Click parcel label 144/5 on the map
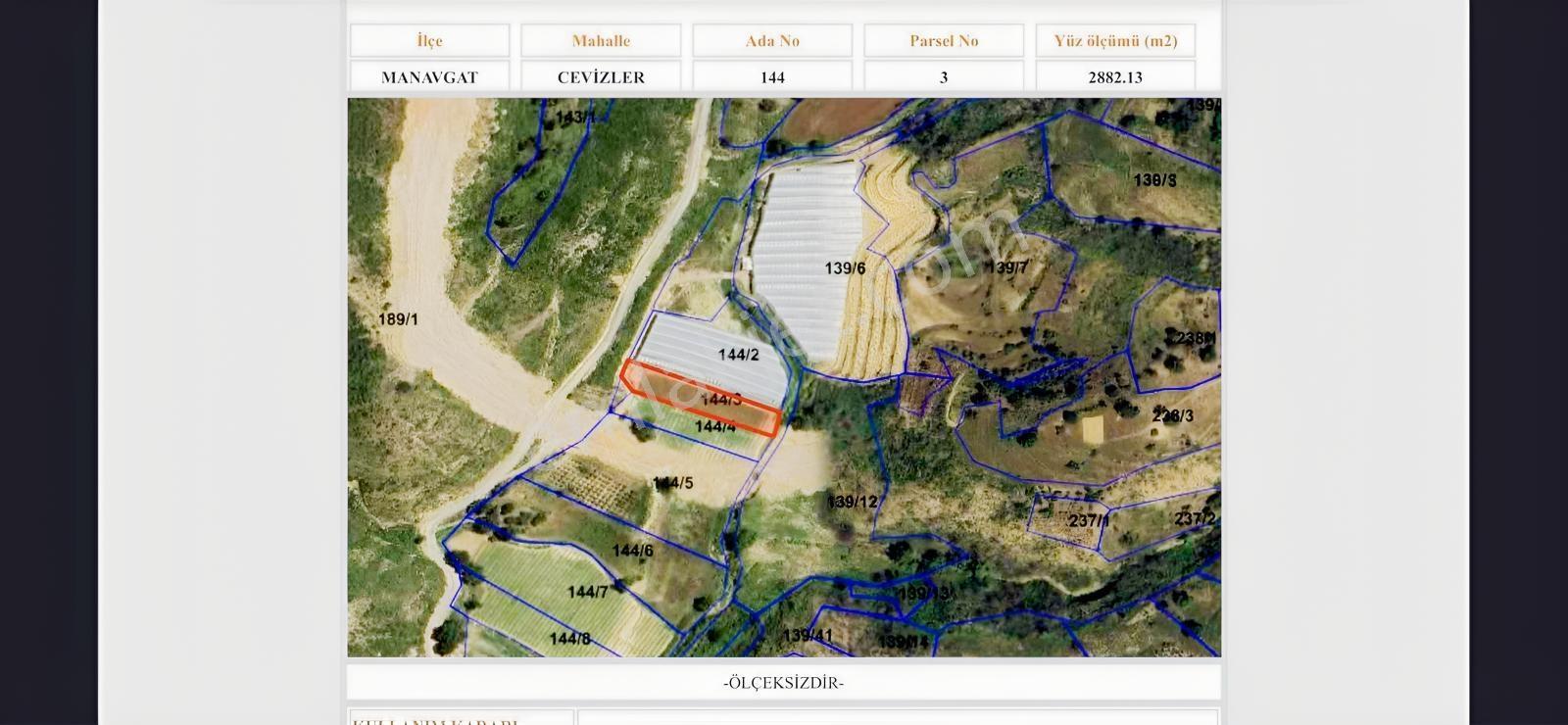Screen dimensions: 1568x725 coord(673,483)
